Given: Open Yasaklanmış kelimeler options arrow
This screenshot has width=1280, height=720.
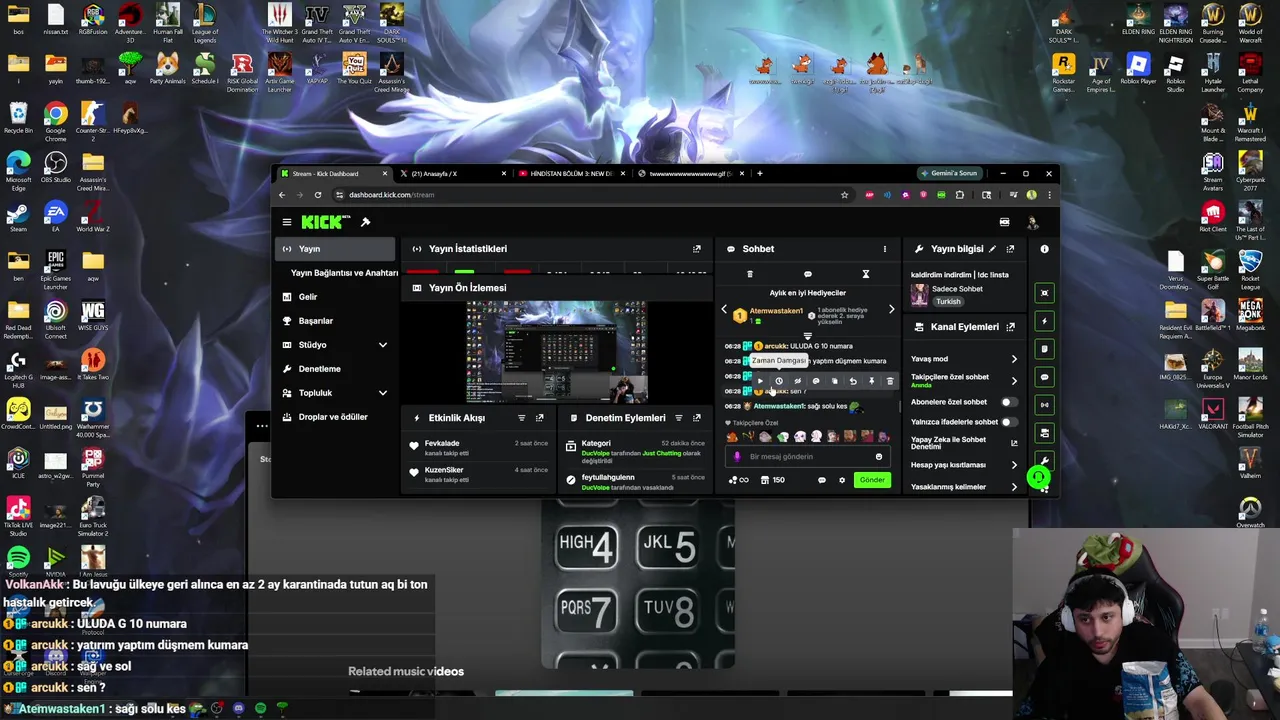Looking at the screenshot, I should coord(1014,487).
